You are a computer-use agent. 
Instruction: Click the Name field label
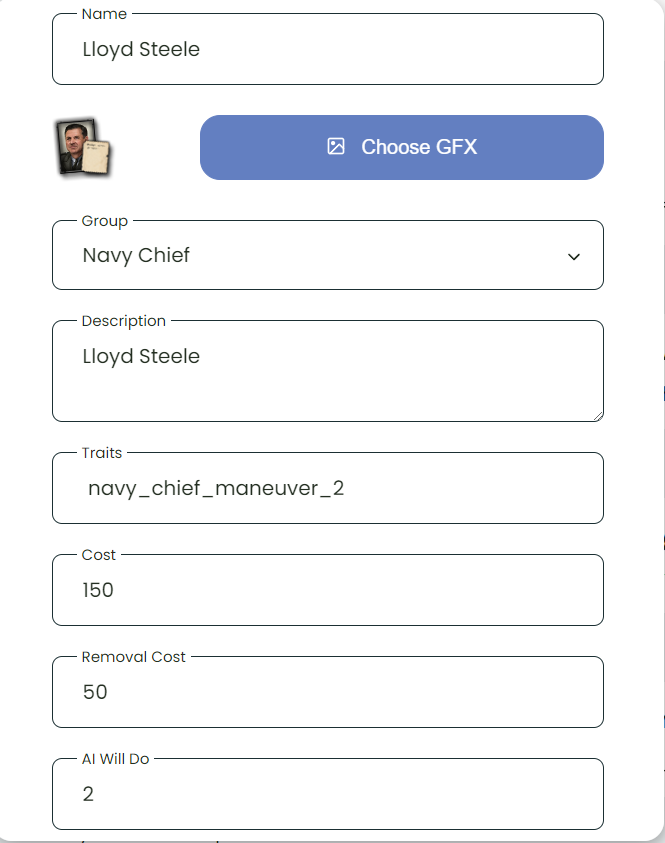[x=104, y=14]
